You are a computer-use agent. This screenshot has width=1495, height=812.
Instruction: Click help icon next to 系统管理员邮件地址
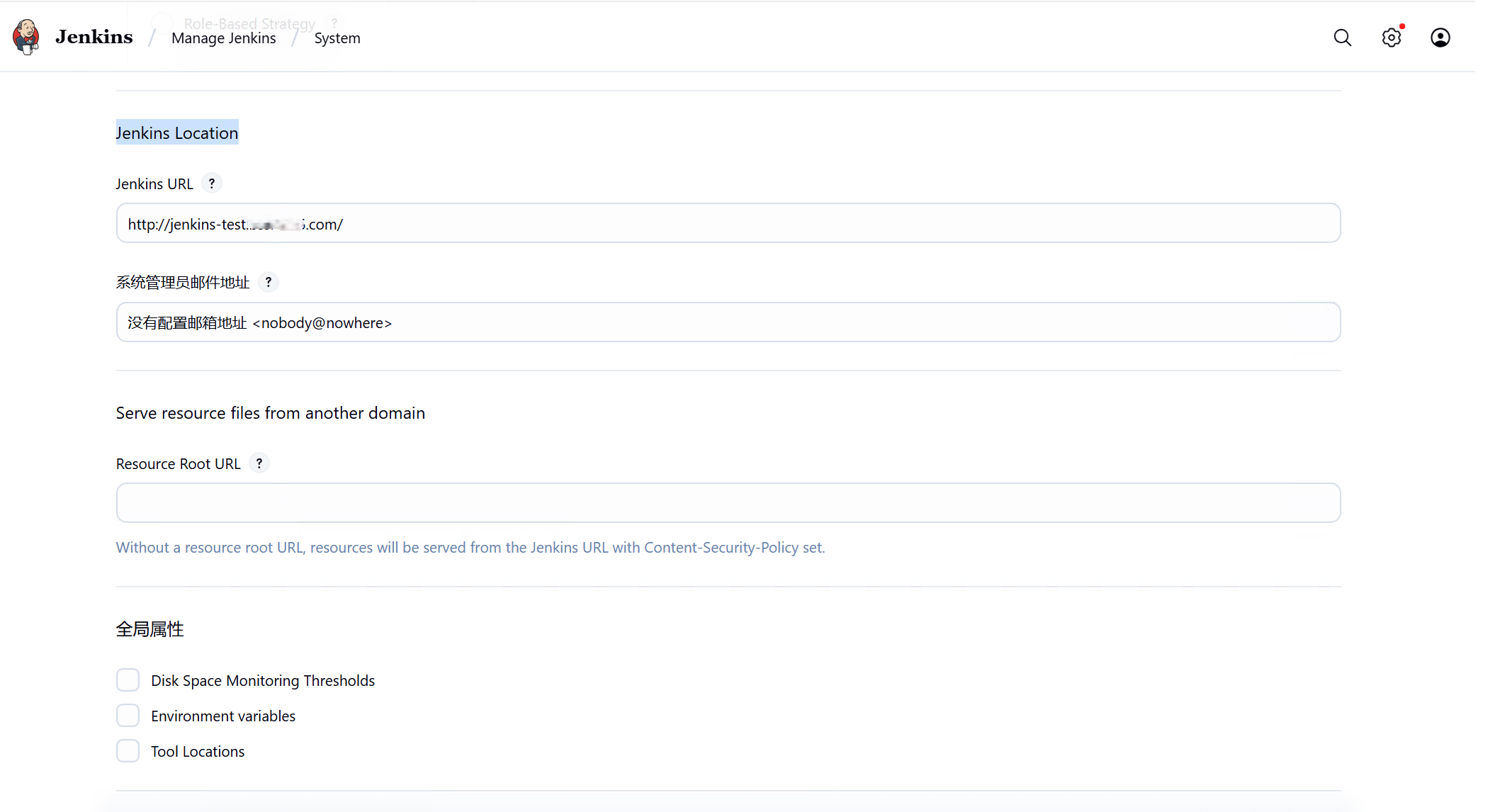(268, 282)
